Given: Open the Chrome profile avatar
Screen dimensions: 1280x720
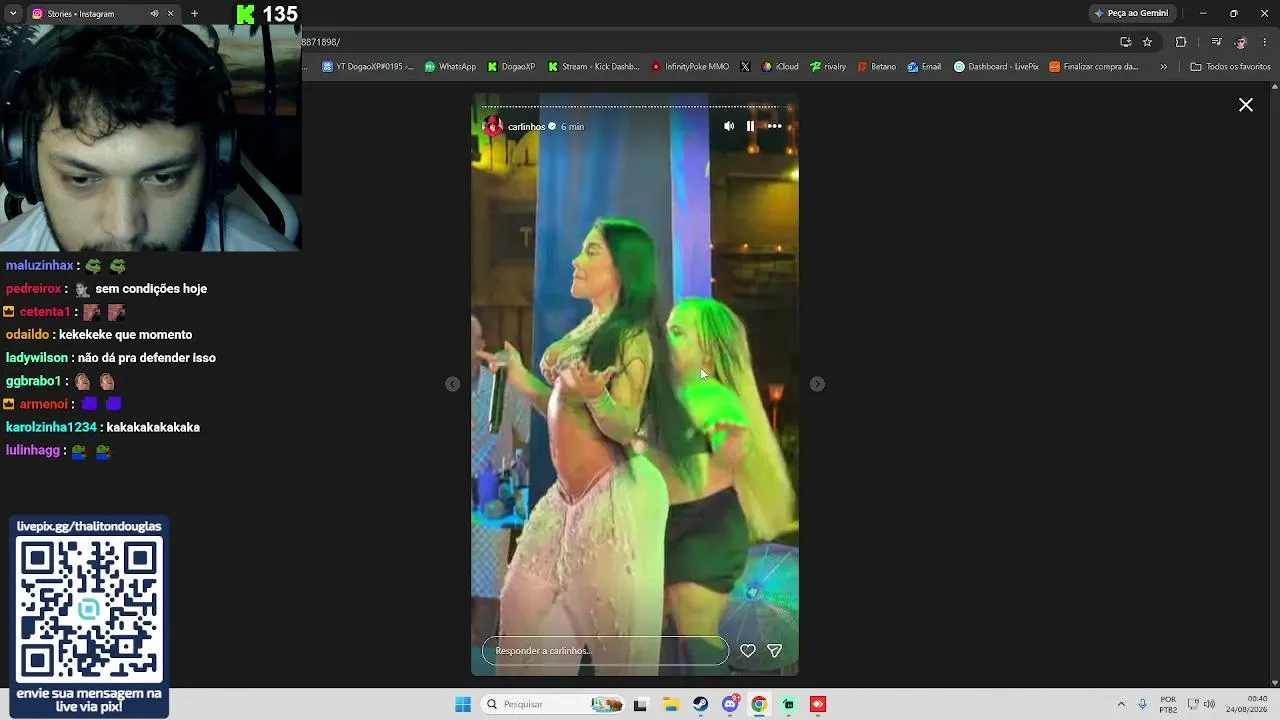Looking at the screenshot, I should [1241, 42].
